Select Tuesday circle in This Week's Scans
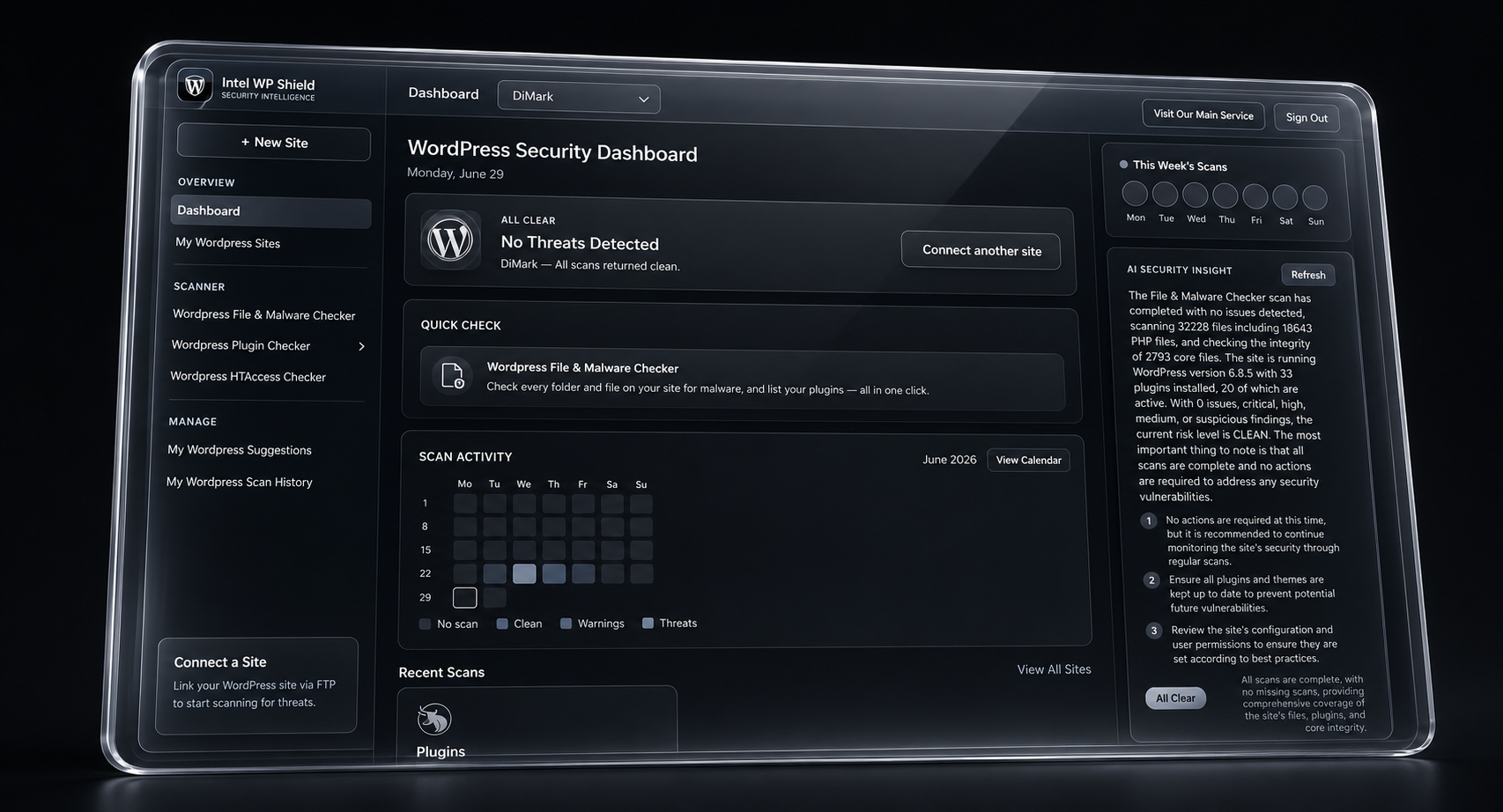1503x812 pixels. coord(1165,195)
